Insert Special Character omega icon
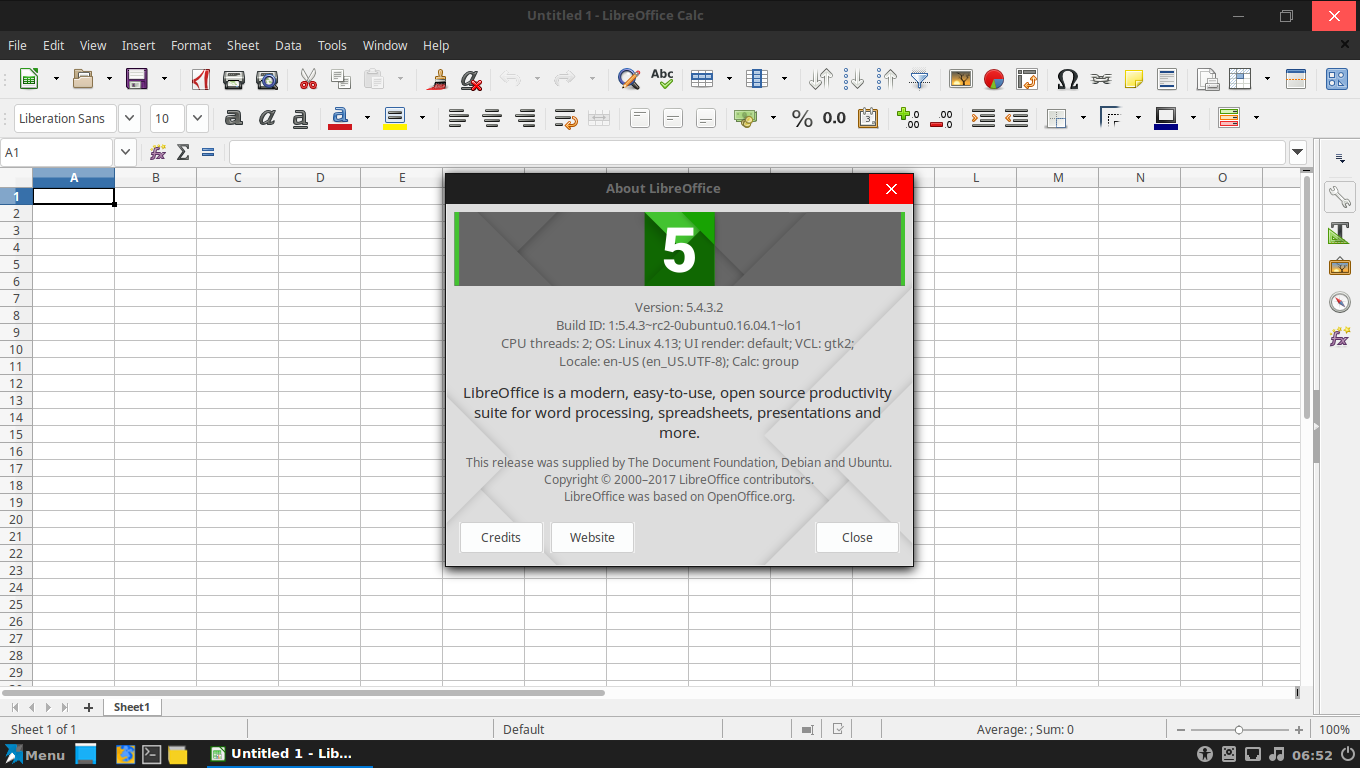This screenshot has width=1360, height=768. click(x=1067, y=79)
